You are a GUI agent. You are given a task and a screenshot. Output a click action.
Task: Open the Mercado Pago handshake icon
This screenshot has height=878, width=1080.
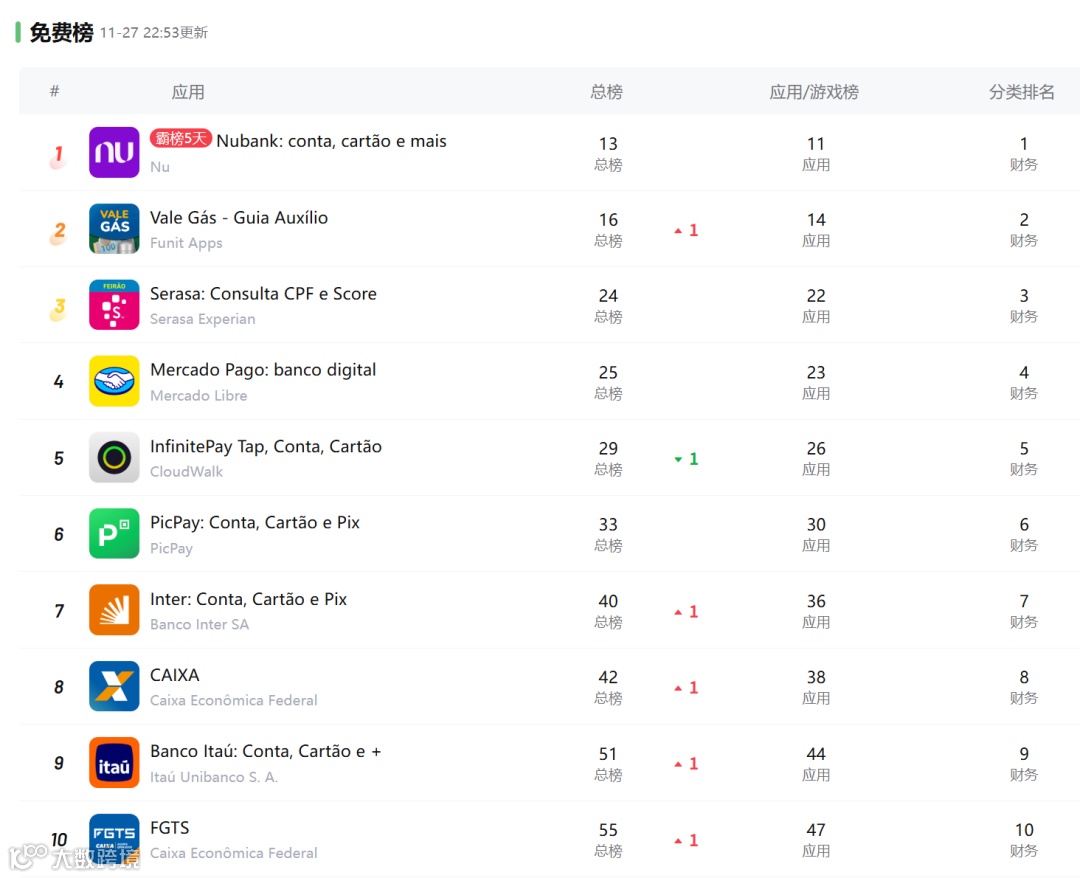tap(114, 381)
